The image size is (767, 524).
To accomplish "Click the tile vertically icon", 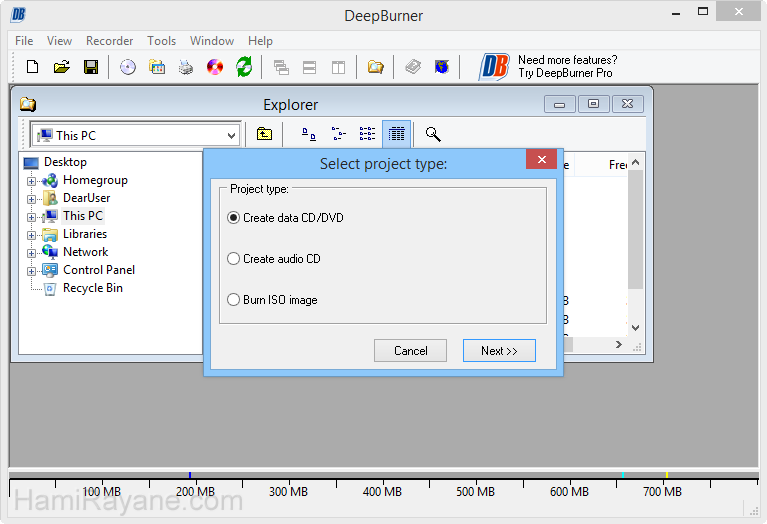I will point(338,67).
